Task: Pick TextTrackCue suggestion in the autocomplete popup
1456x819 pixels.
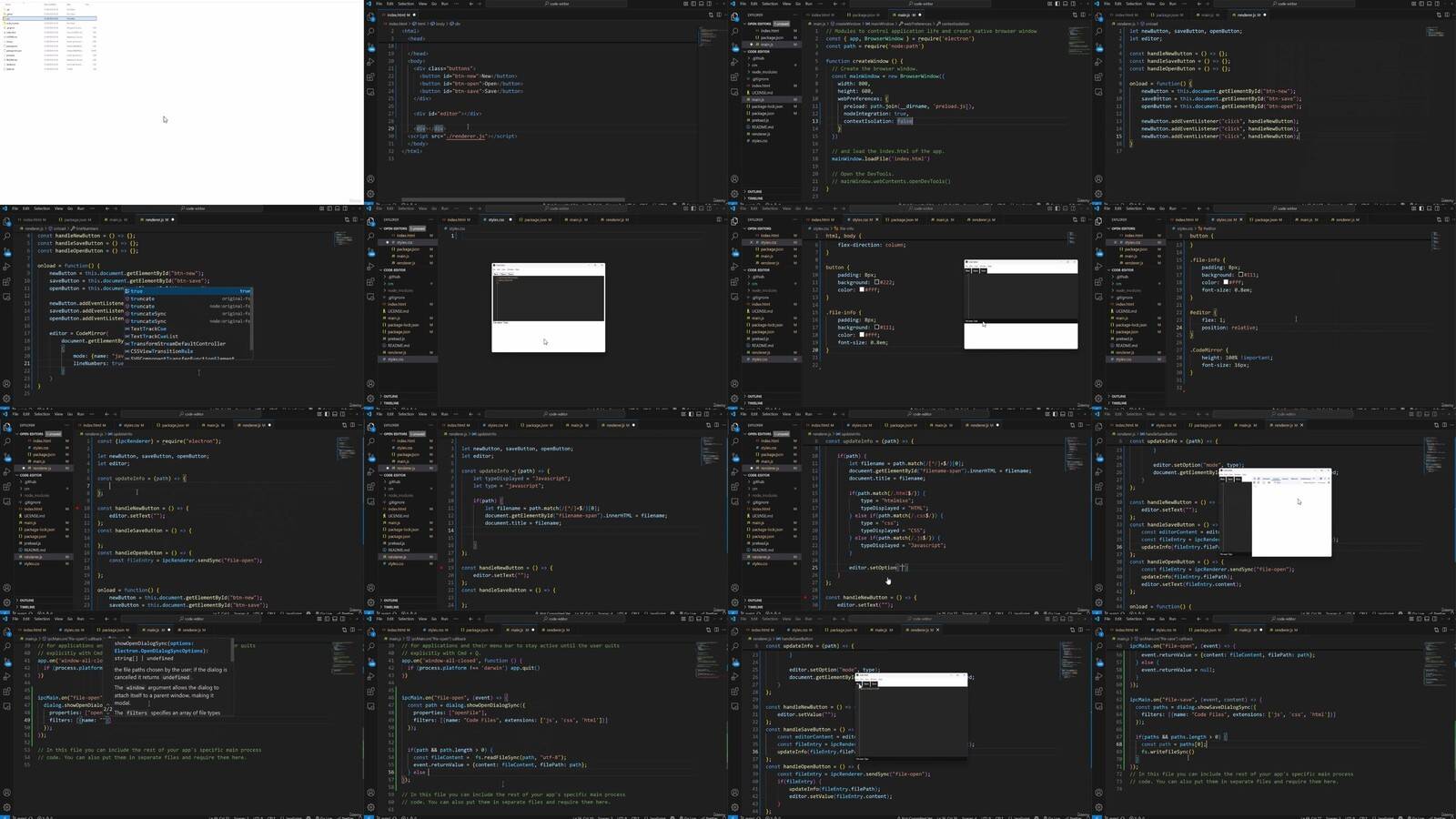Action: 189,329
